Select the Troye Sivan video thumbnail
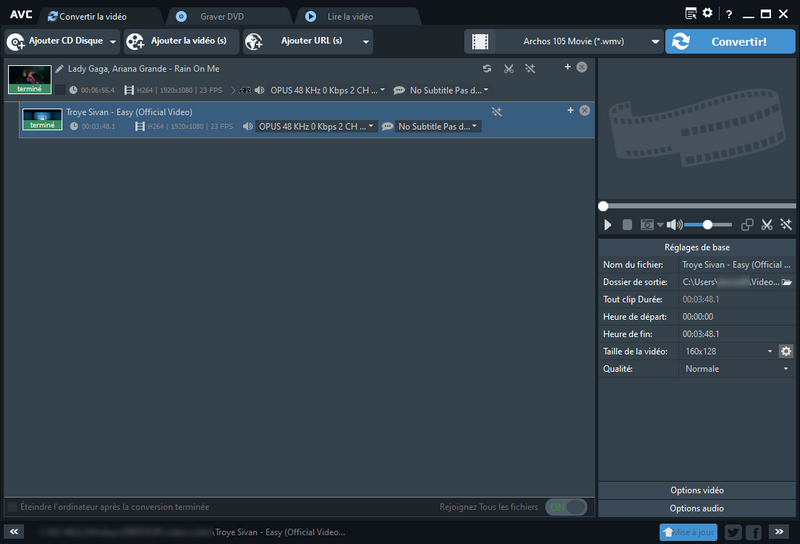 tap(42, 119)
